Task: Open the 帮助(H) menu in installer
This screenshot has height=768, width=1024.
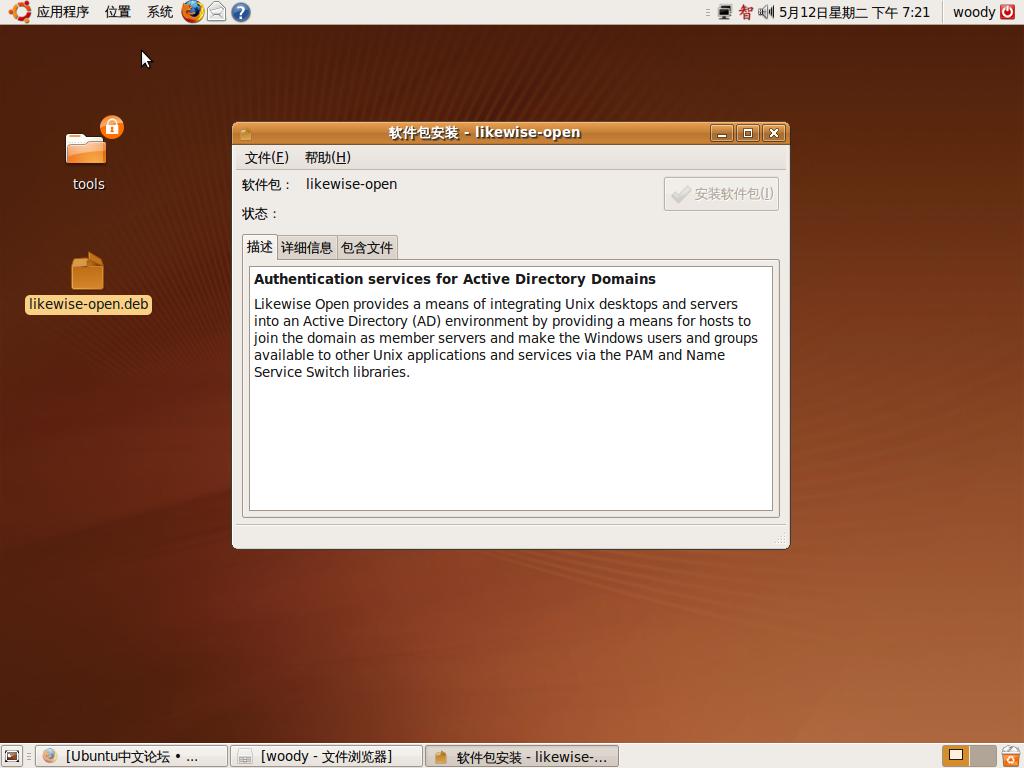Action: 327,157
